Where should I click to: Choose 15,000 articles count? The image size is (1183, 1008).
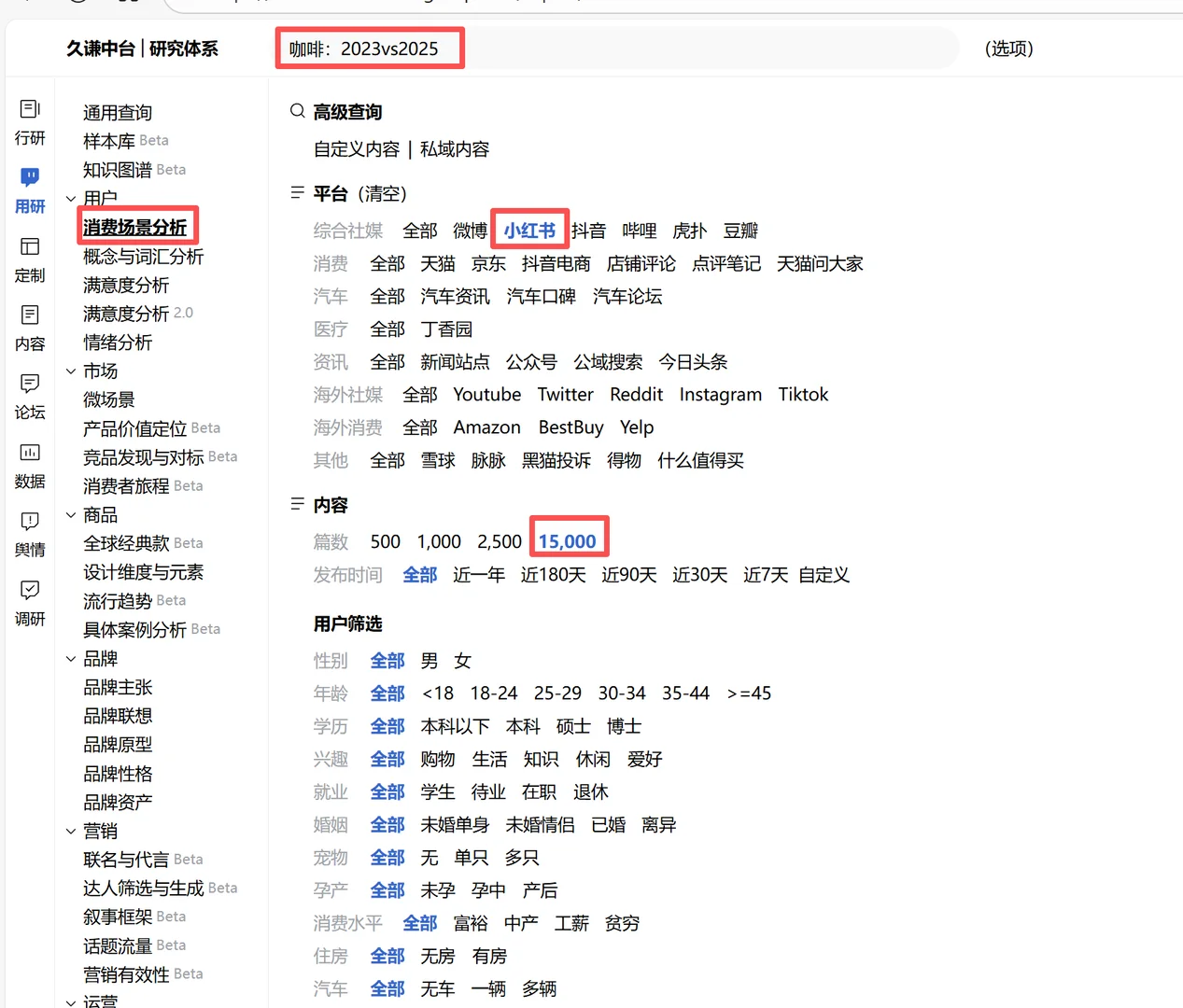coord(567,541)
